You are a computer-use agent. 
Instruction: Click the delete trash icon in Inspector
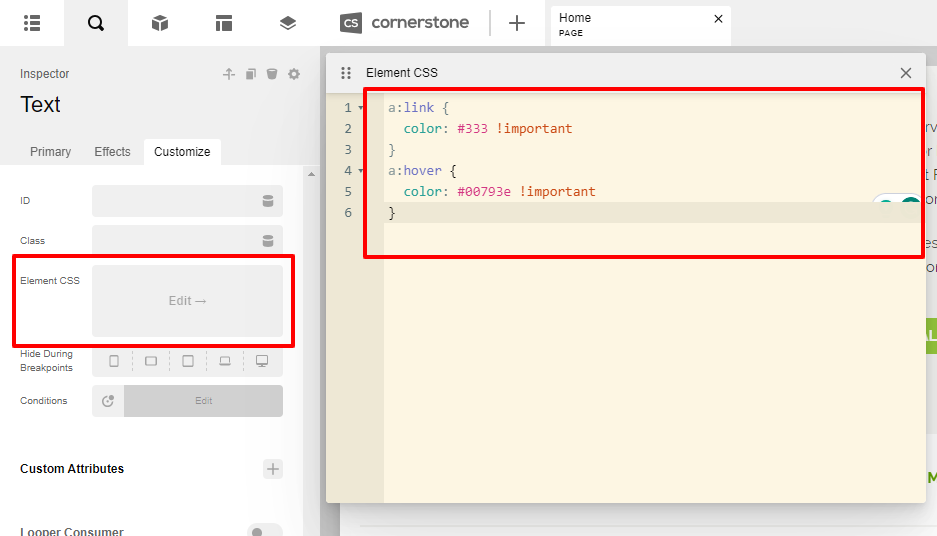272,74
